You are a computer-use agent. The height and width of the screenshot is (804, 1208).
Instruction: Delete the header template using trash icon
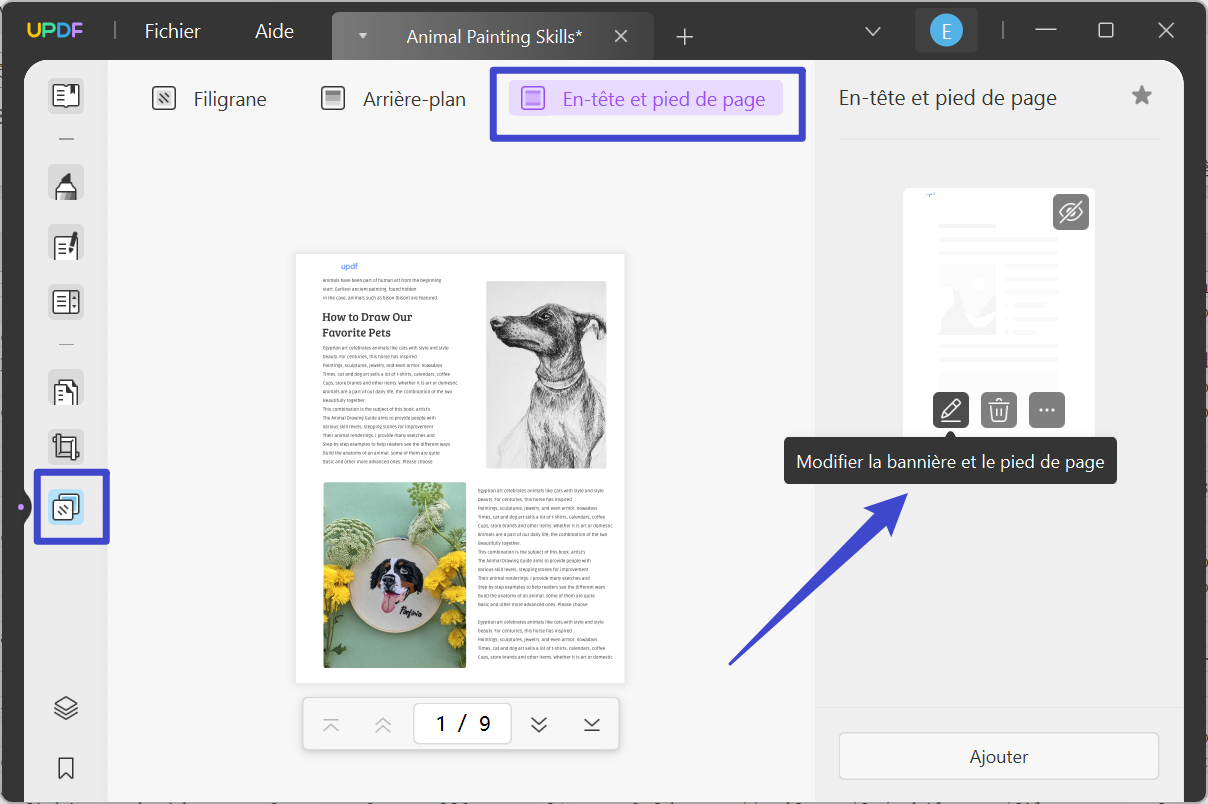998,410
